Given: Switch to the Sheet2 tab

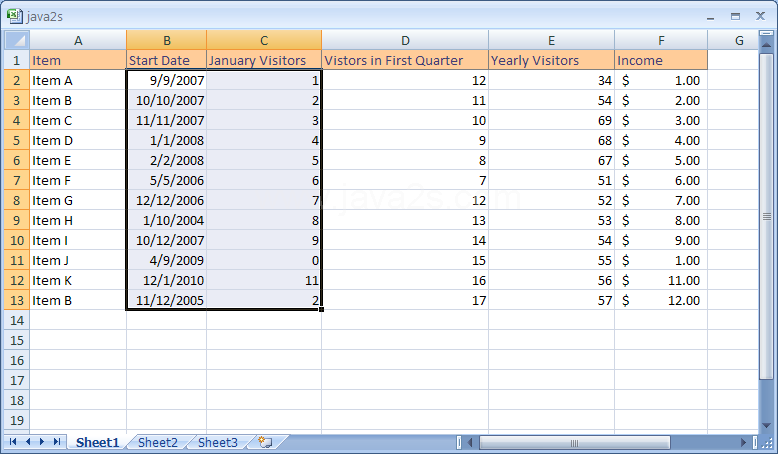Looking at the screenshot, I should (x=158, y=442).
